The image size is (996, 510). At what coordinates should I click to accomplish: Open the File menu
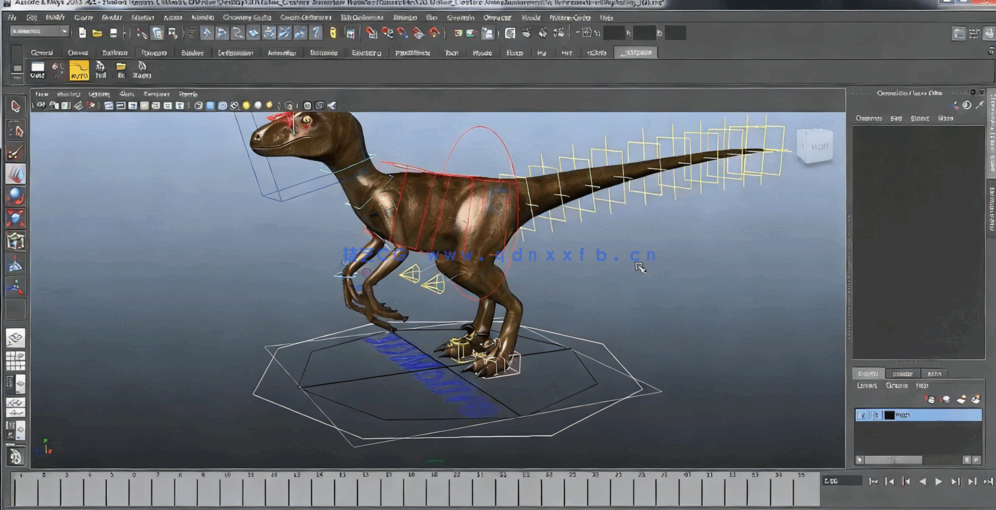coord(12,17)
